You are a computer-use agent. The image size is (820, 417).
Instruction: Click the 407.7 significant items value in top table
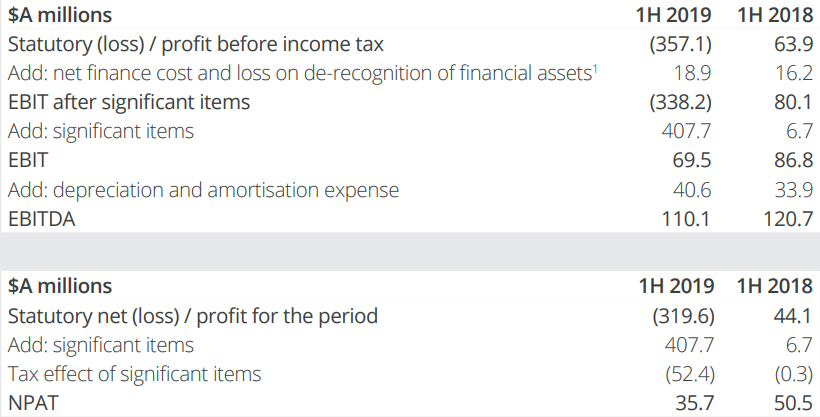point(687,131)
